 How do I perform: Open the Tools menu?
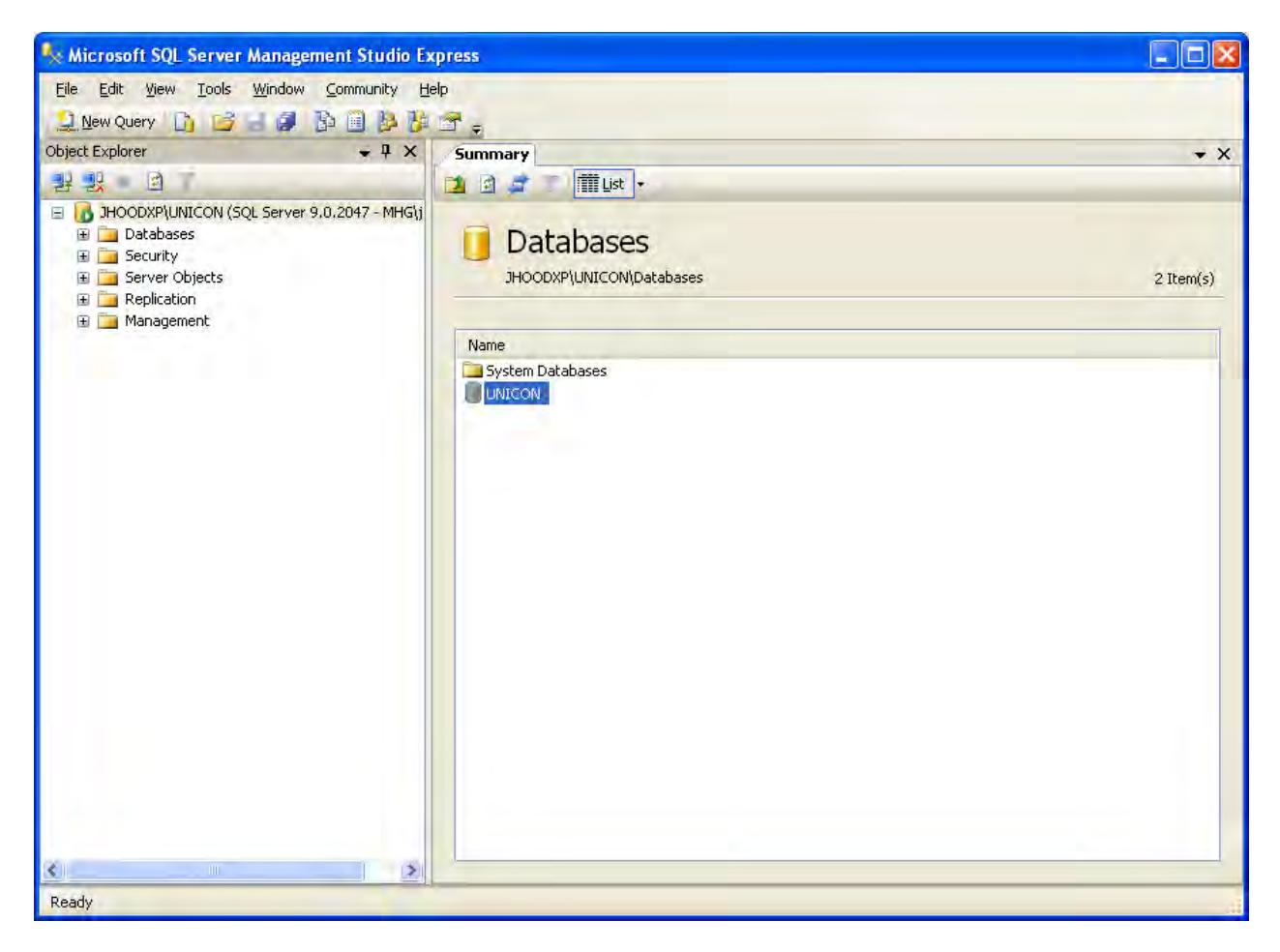click(214, 89)
